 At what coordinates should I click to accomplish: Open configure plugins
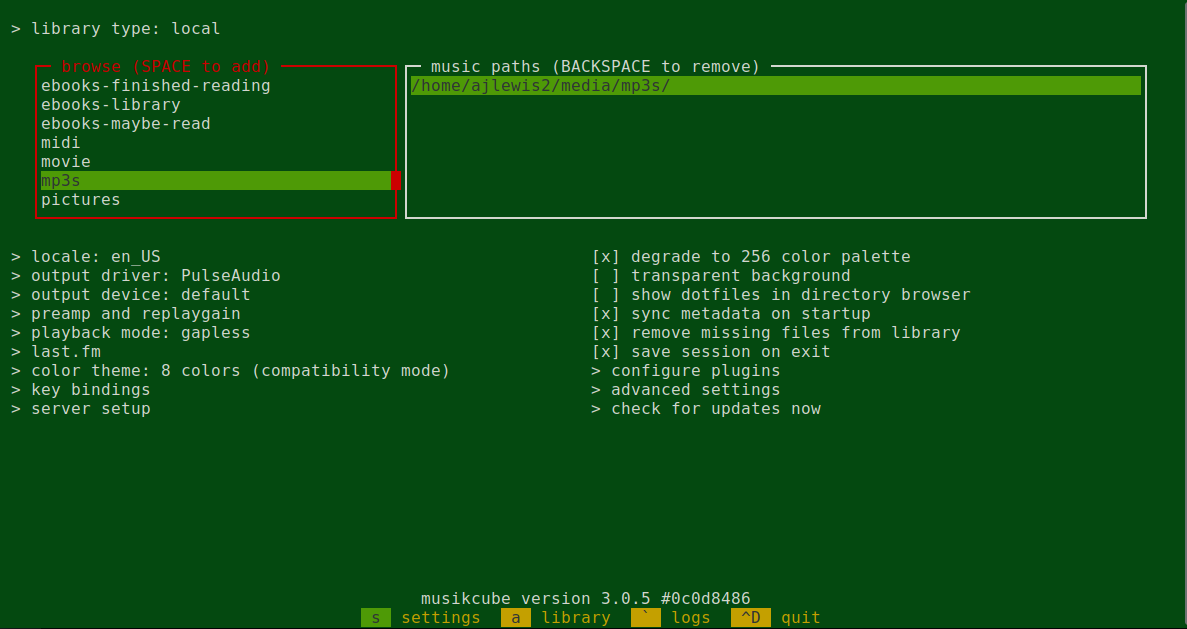coord(686,370)
